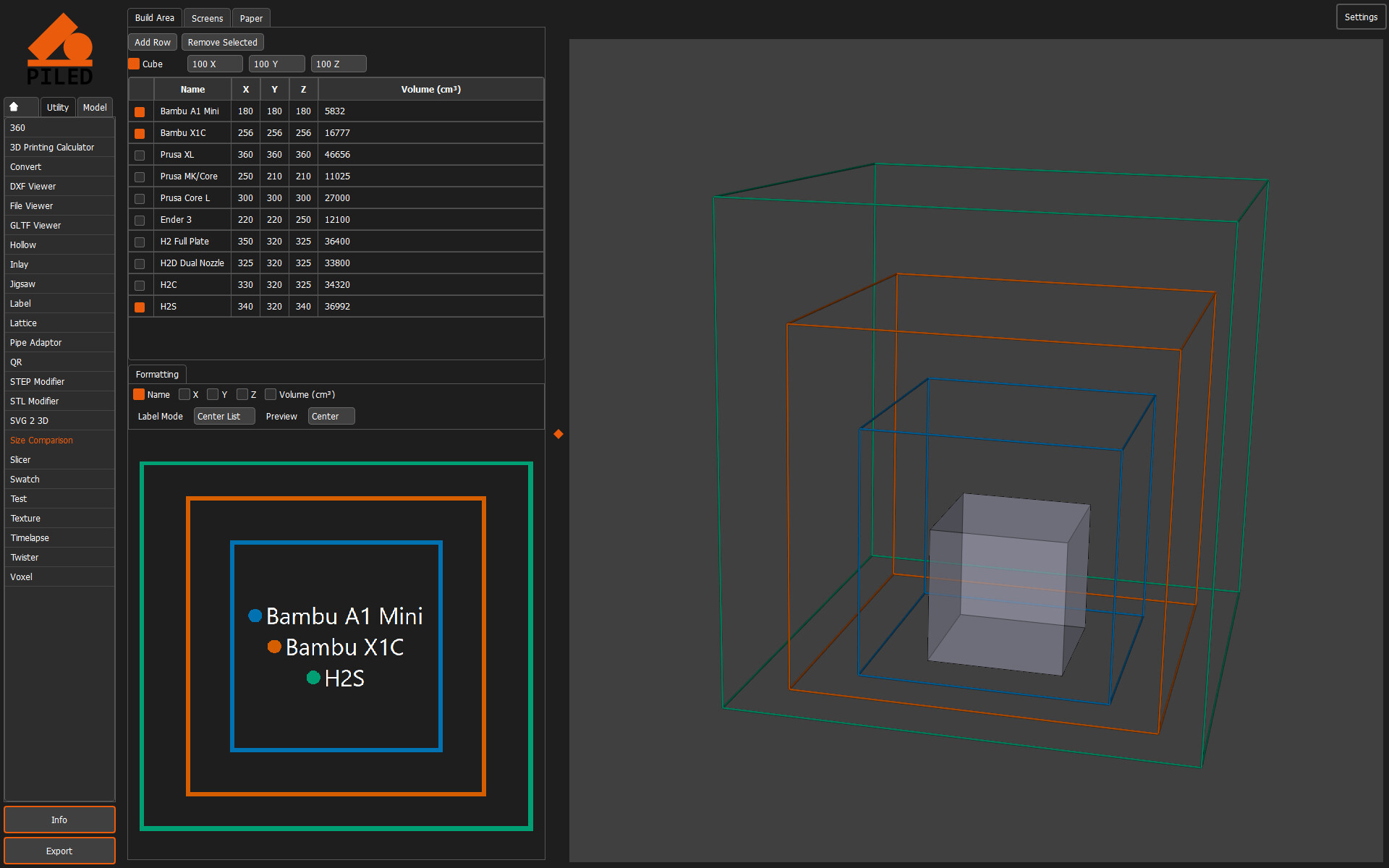Open the STEP Modifier utility
The width and height of the screenshot is (1389, 868).
[59, 381]
